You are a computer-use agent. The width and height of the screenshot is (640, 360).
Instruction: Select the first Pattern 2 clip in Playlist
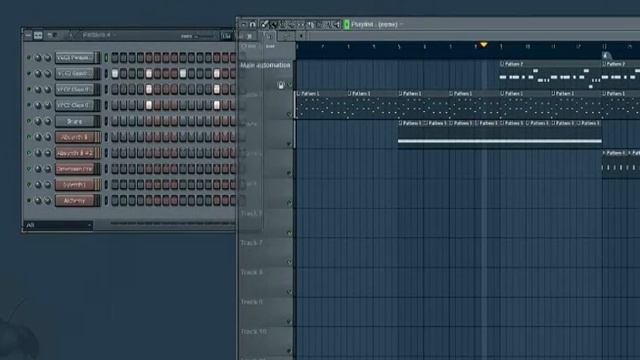tap(551, 75)
